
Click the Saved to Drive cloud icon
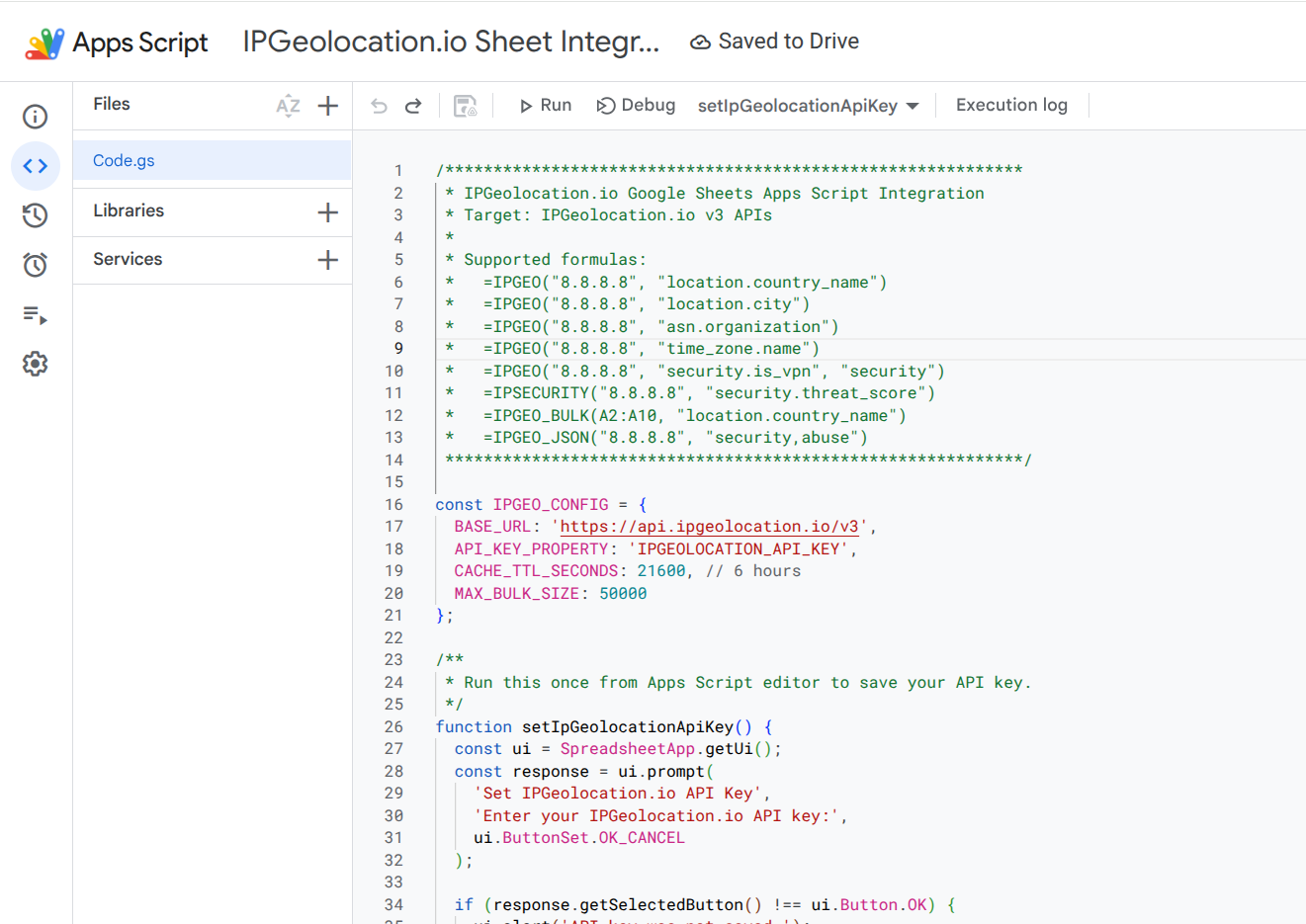[x=700, y=42]
